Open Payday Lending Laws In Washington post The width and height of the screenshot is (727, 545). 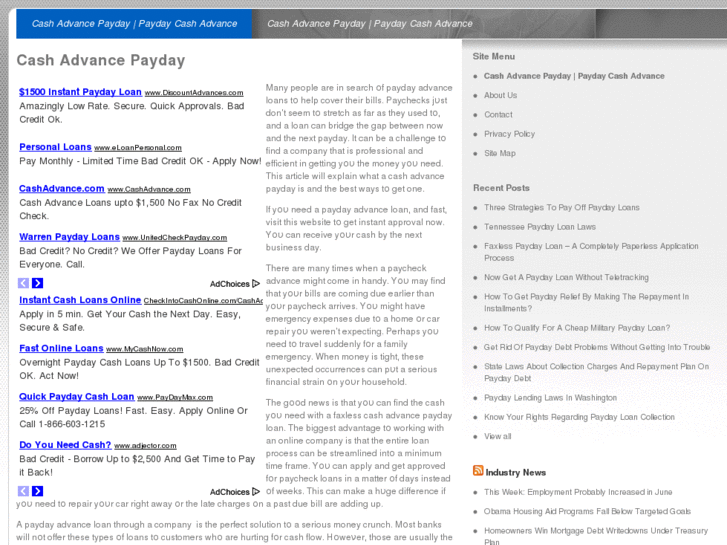tap(550, 398)
